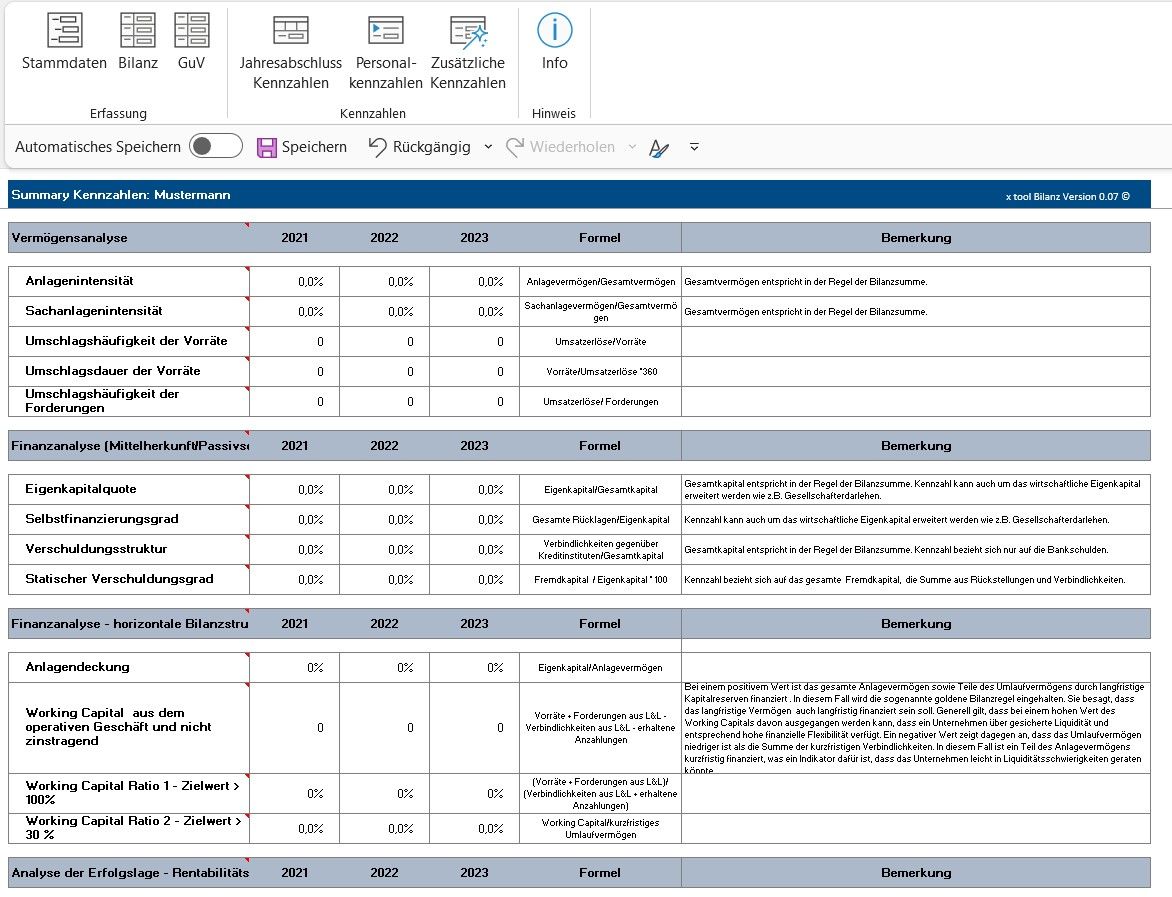Select the Eigenkapitalquote label cell
The height and width of the screenshot is (897, 1172).
128,489
